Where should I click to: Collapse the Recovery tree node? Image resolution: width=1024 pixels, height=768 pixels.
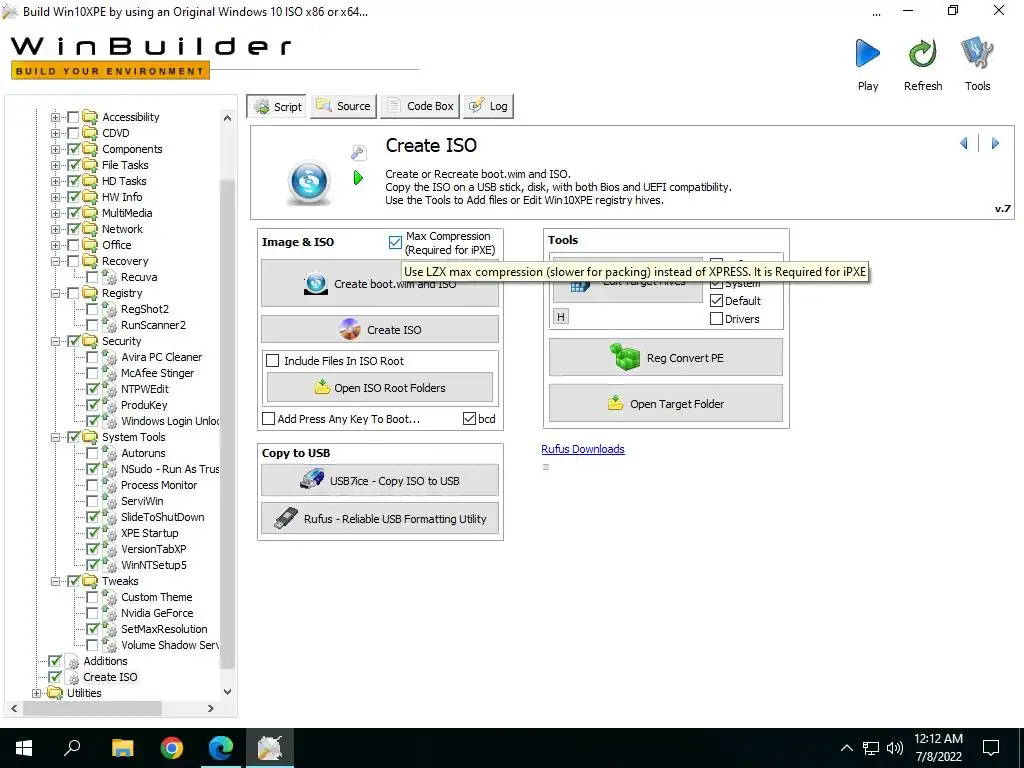[56, 261]
